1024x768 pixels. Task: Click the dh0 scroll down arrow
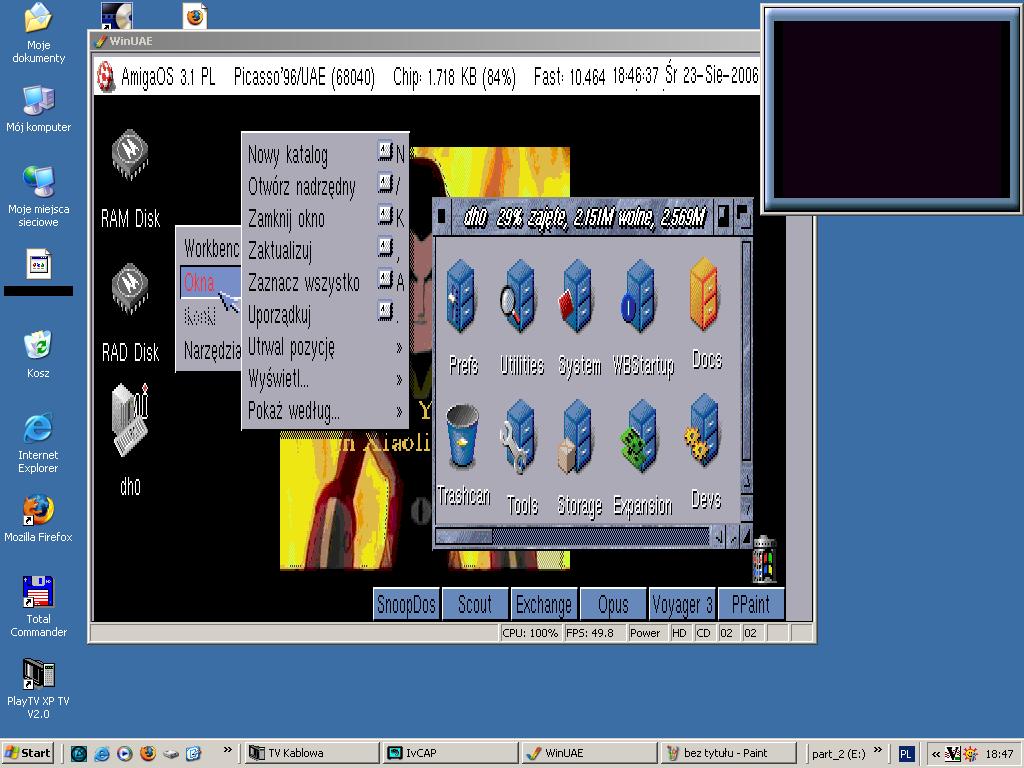click(x=746, y=508)
